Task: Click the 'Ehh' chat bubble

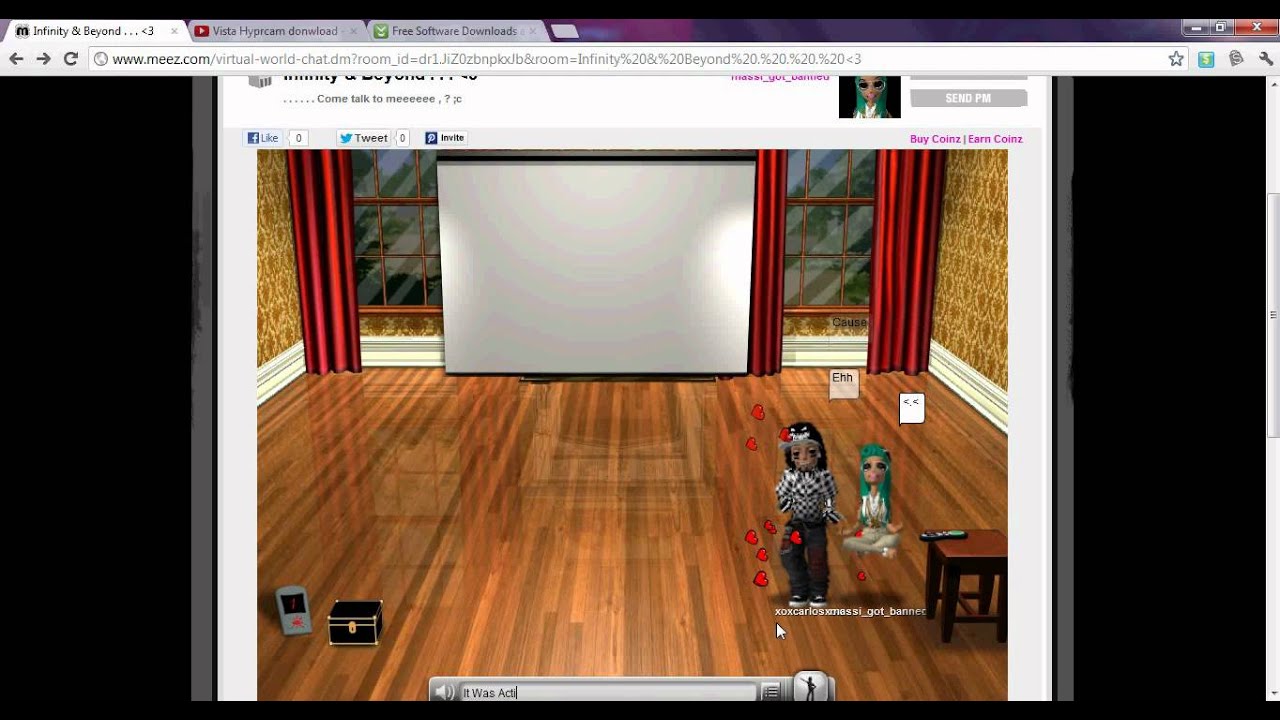Action: pyautogui.click(x=843, y=383)
